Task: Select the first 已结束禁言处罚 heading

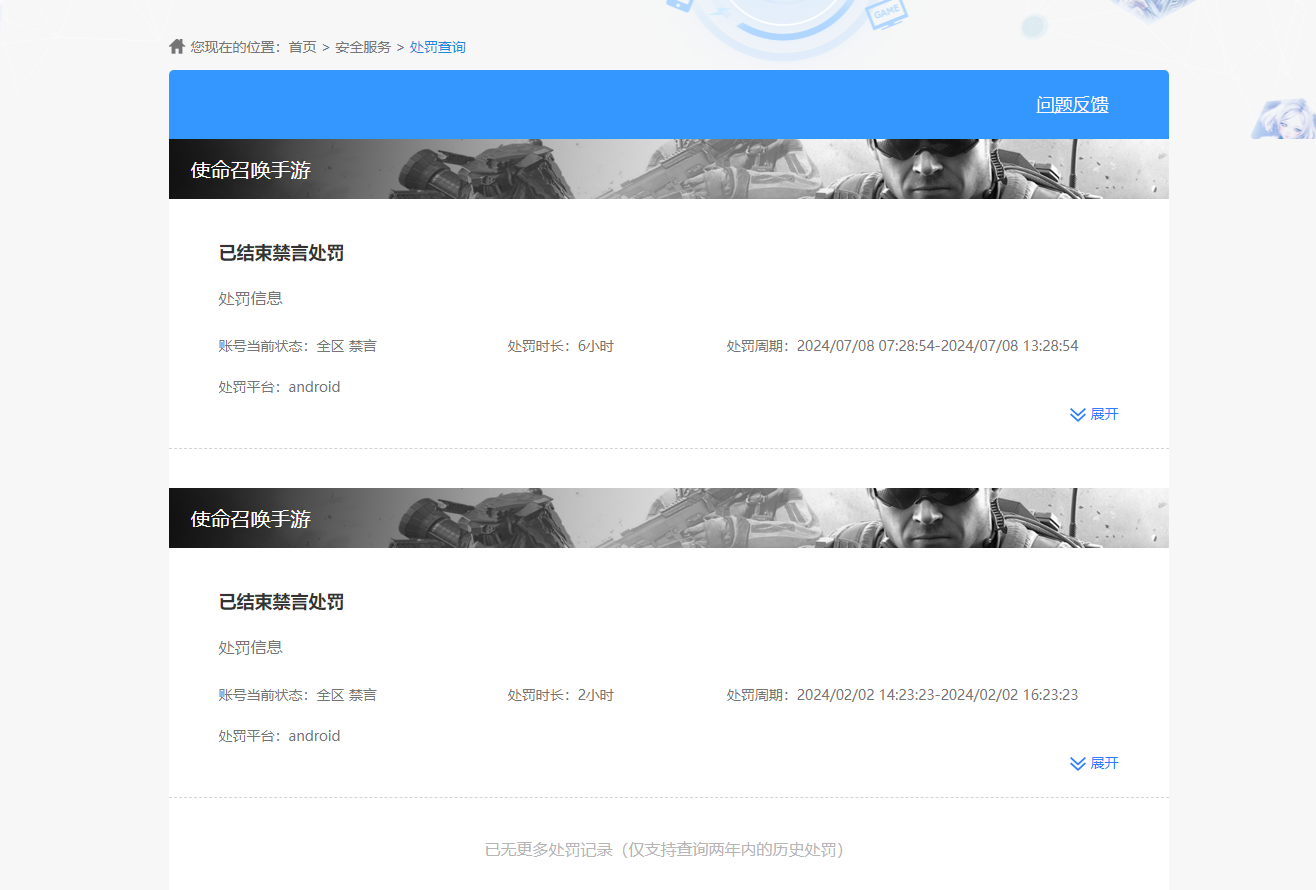Action: (x=281, y=253)
